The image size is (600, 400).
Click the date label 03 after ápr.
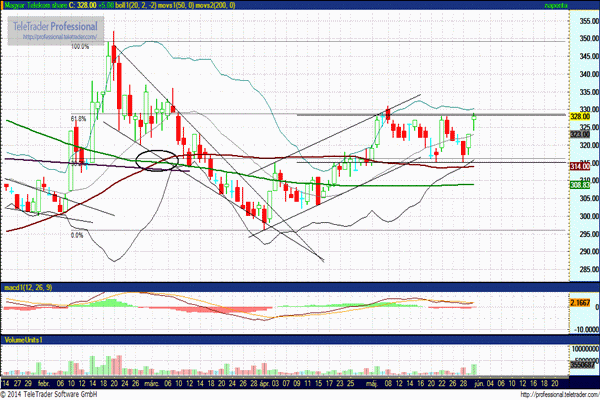(x=275, y=383)
